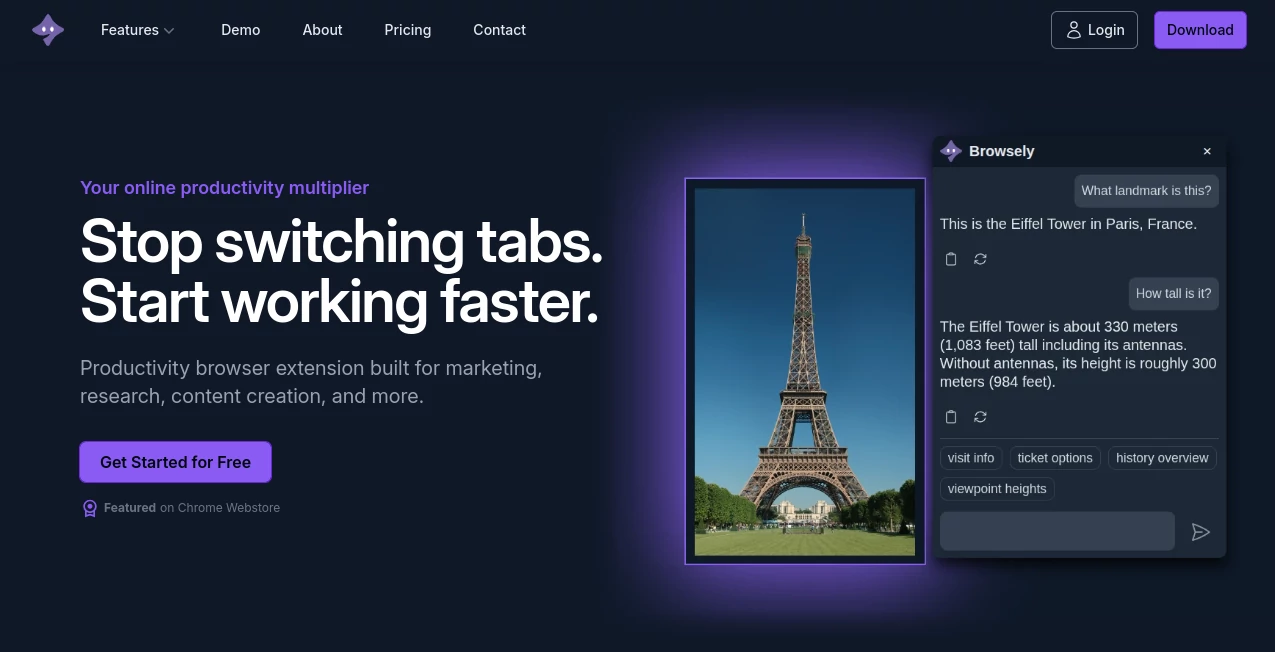Image resolution: width=1275 pixels, height=652 pixels.
Task: Choose the ticket options suggestion
Action: tap(1055, 457)
